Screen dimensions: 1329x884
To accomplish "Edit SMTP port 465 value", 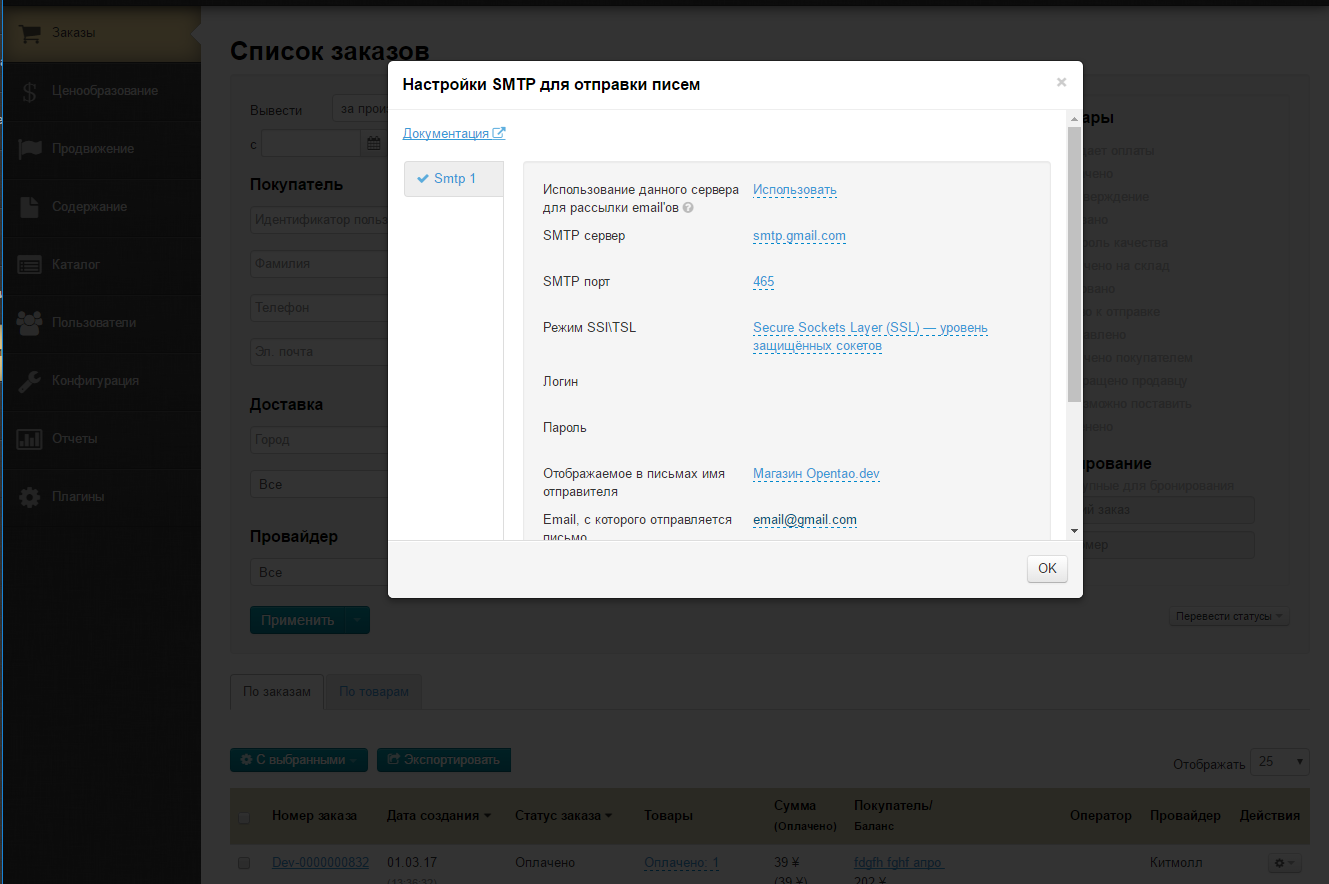I will pos(763,282).
